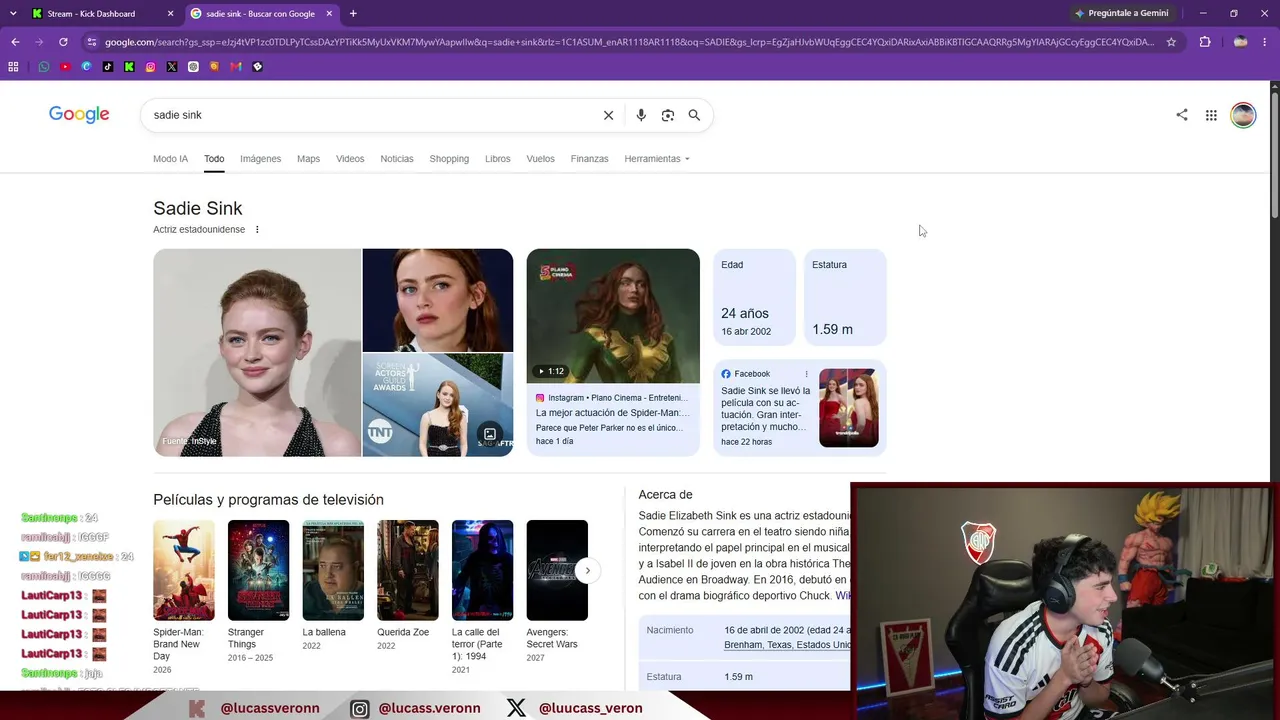Screen dimensions: 1280x720
Task: Open options on the Facebook result card
Action: [x=806, y=374]
